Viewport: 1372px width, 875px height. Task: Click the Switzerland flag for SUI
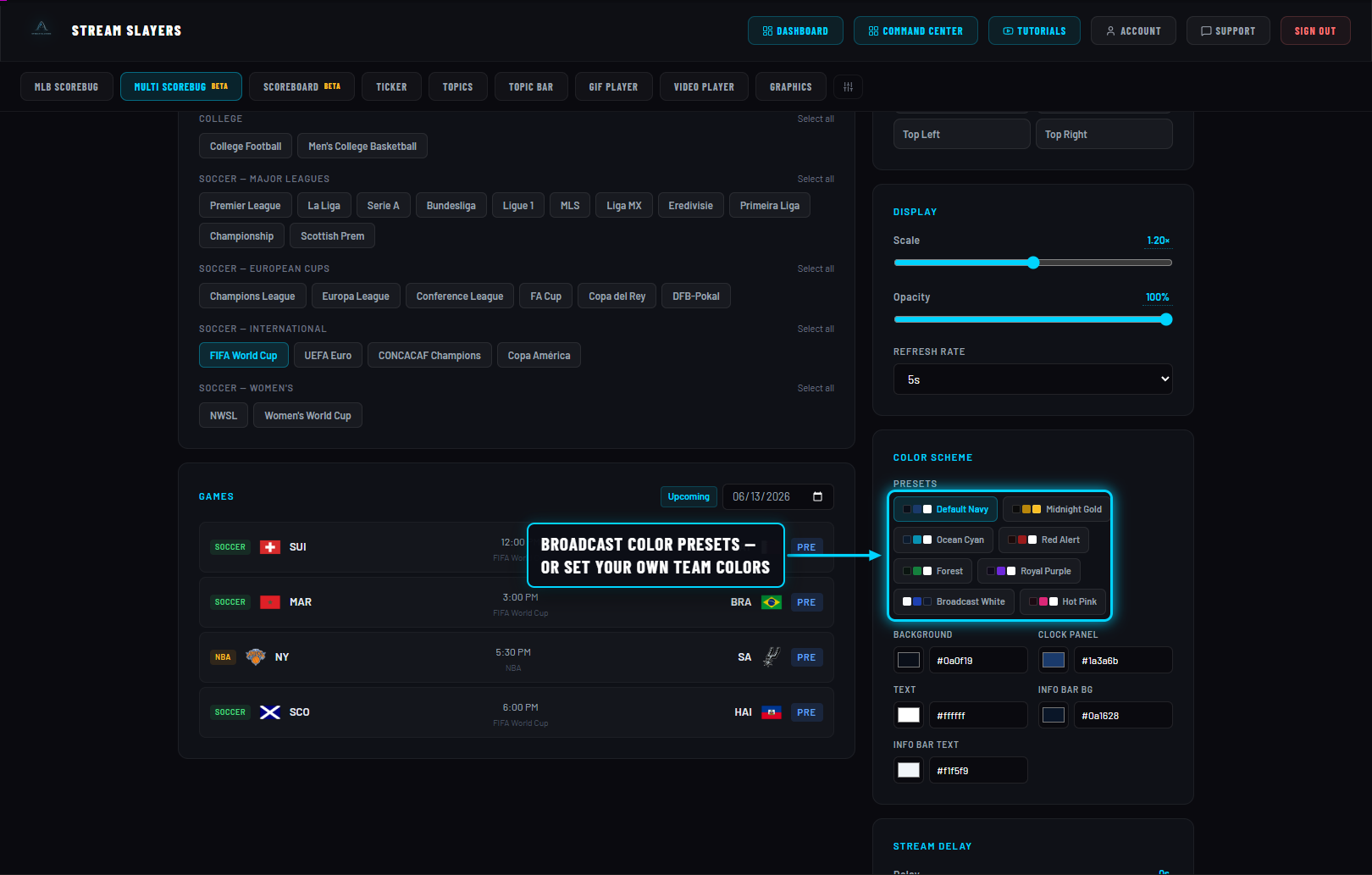[x=270, y=547]
